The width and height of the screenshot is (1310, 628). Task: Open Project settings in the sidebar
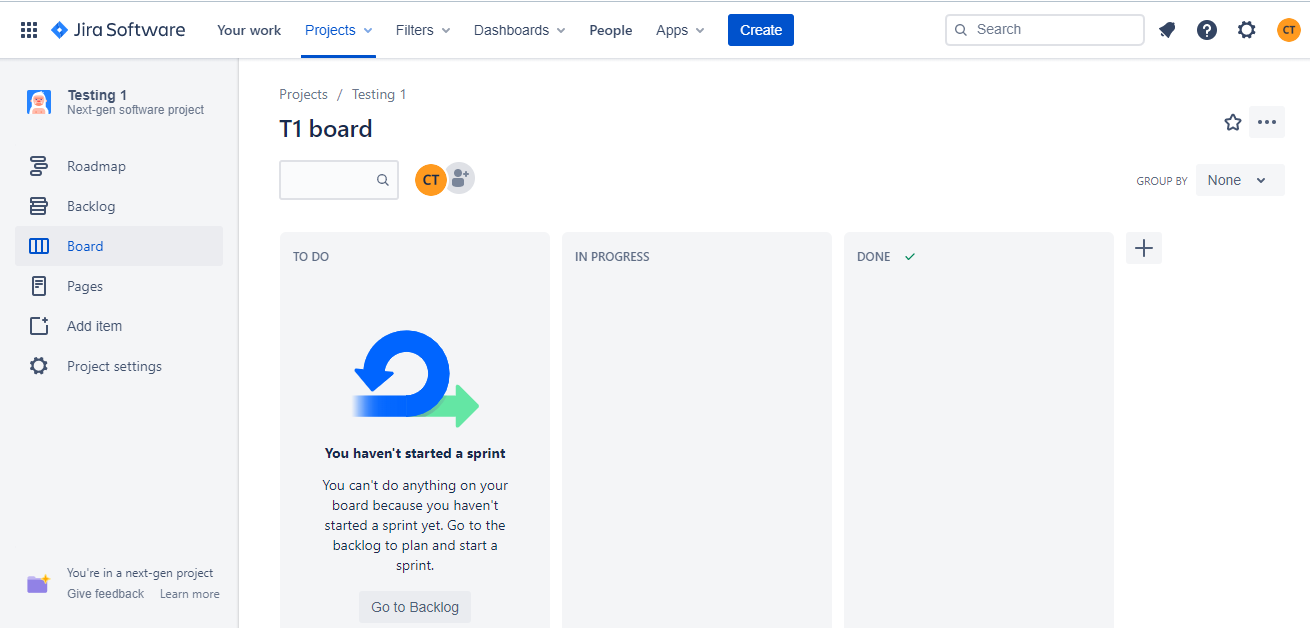114,366
